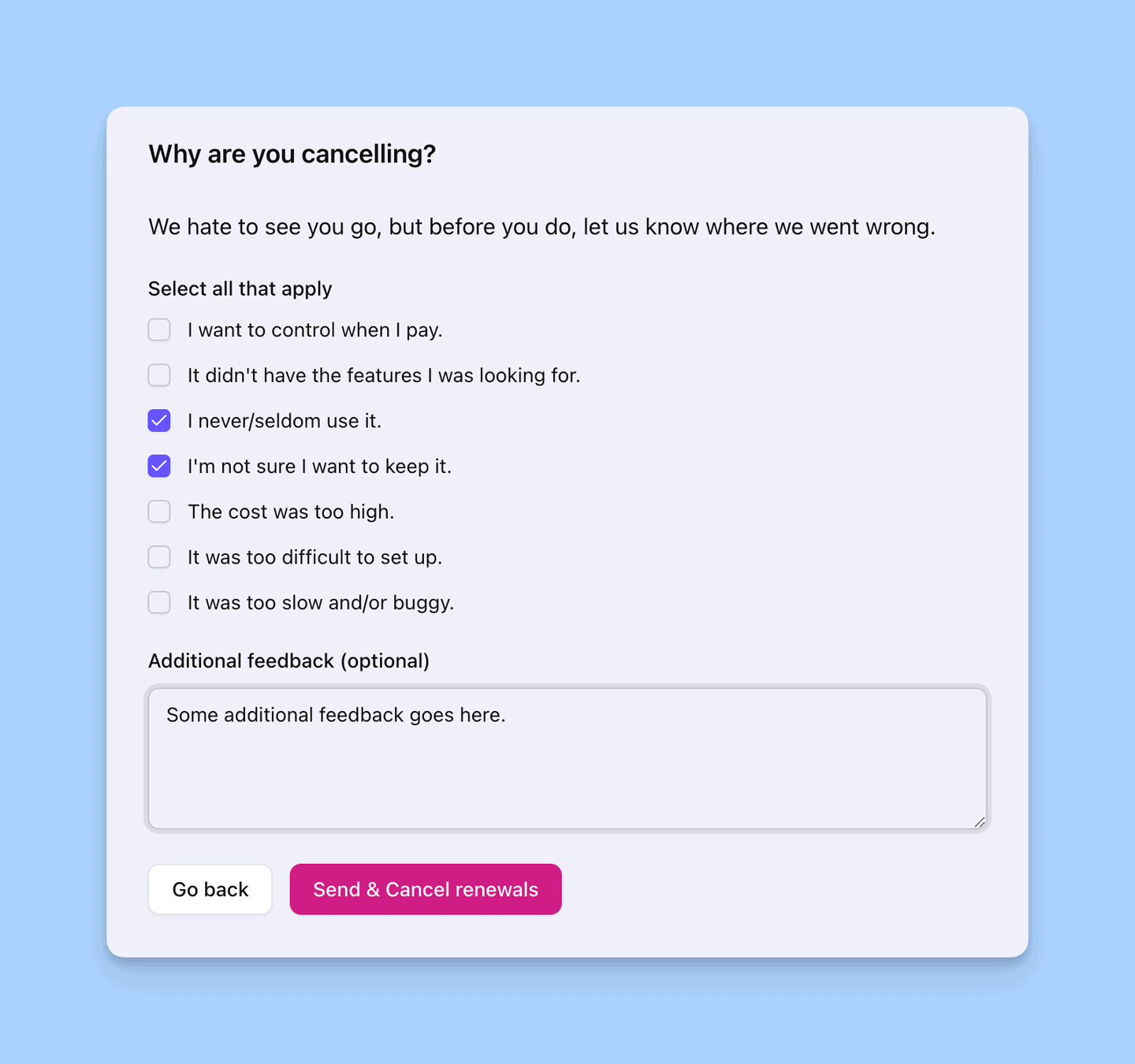Screen dimensions: 1135x1064
Task: Select the 'too difficult to set up' checkbox
Action: pos(159,557)
